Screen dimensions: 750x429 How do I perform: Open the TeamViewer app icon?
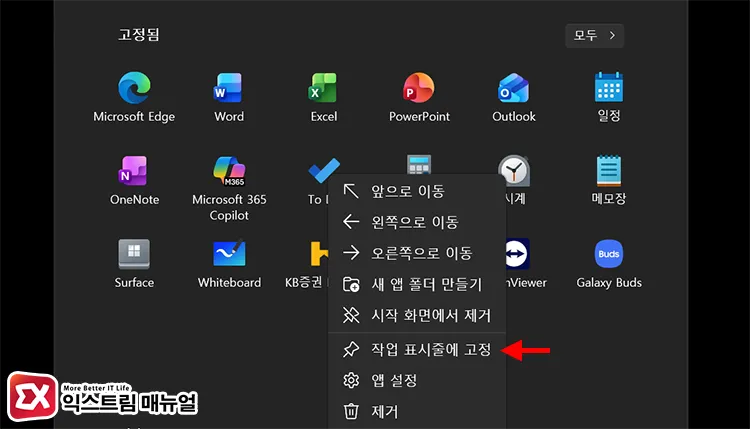coord(517,253)
